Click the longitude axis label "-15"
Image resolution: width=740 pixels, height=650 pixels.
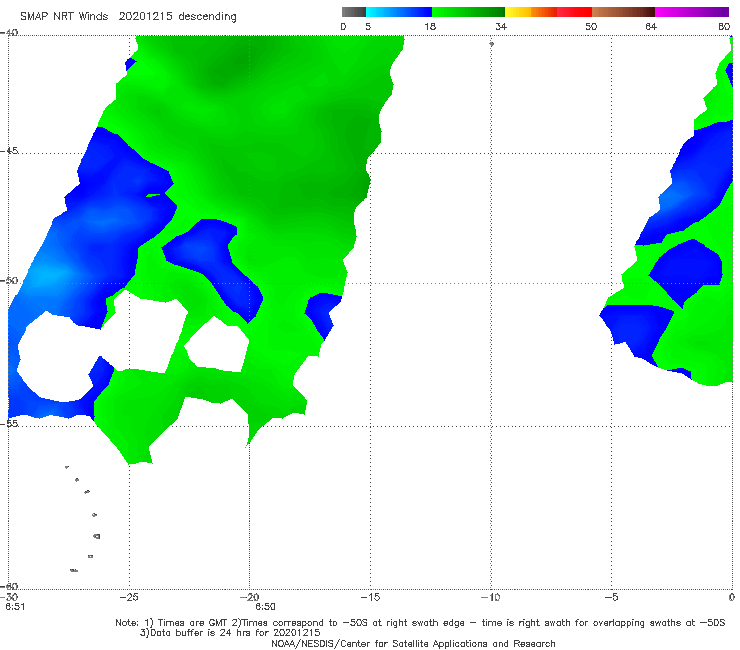(370, 597)
